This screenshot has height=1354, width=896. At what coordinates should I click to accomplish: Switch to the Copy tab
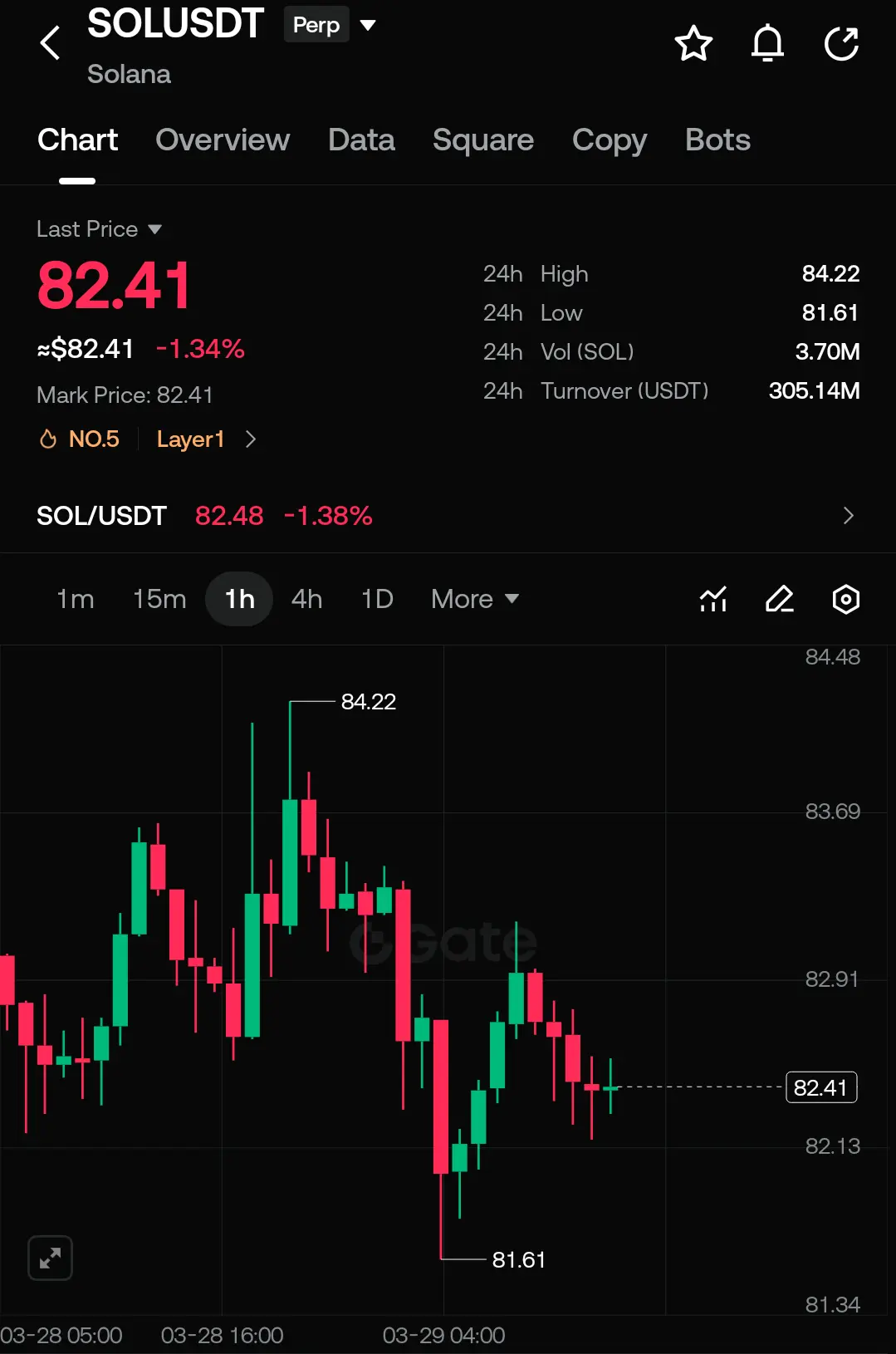coord(610,140)
